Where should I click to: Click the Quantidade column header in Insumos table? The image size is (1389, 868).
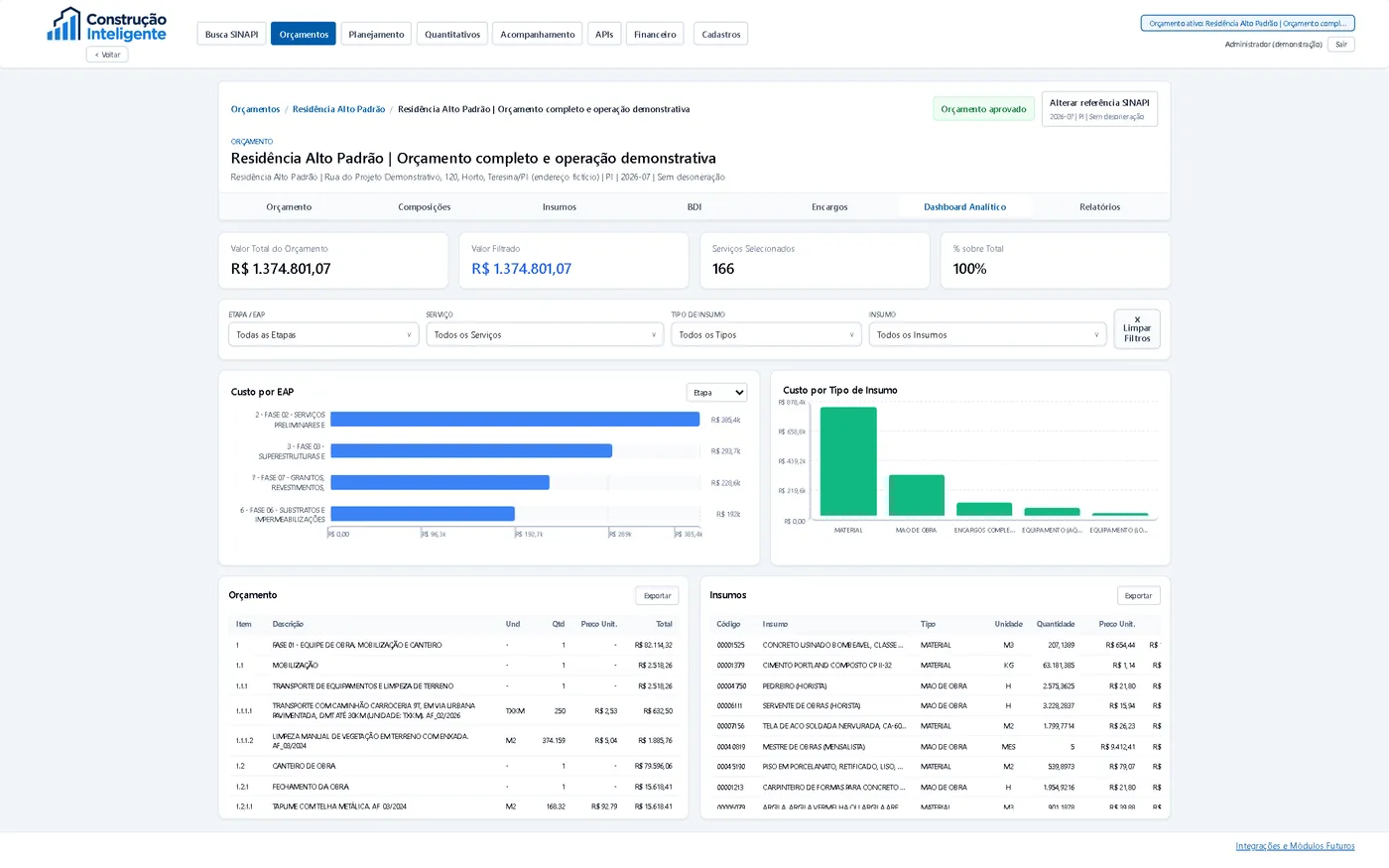(1056, 624)
